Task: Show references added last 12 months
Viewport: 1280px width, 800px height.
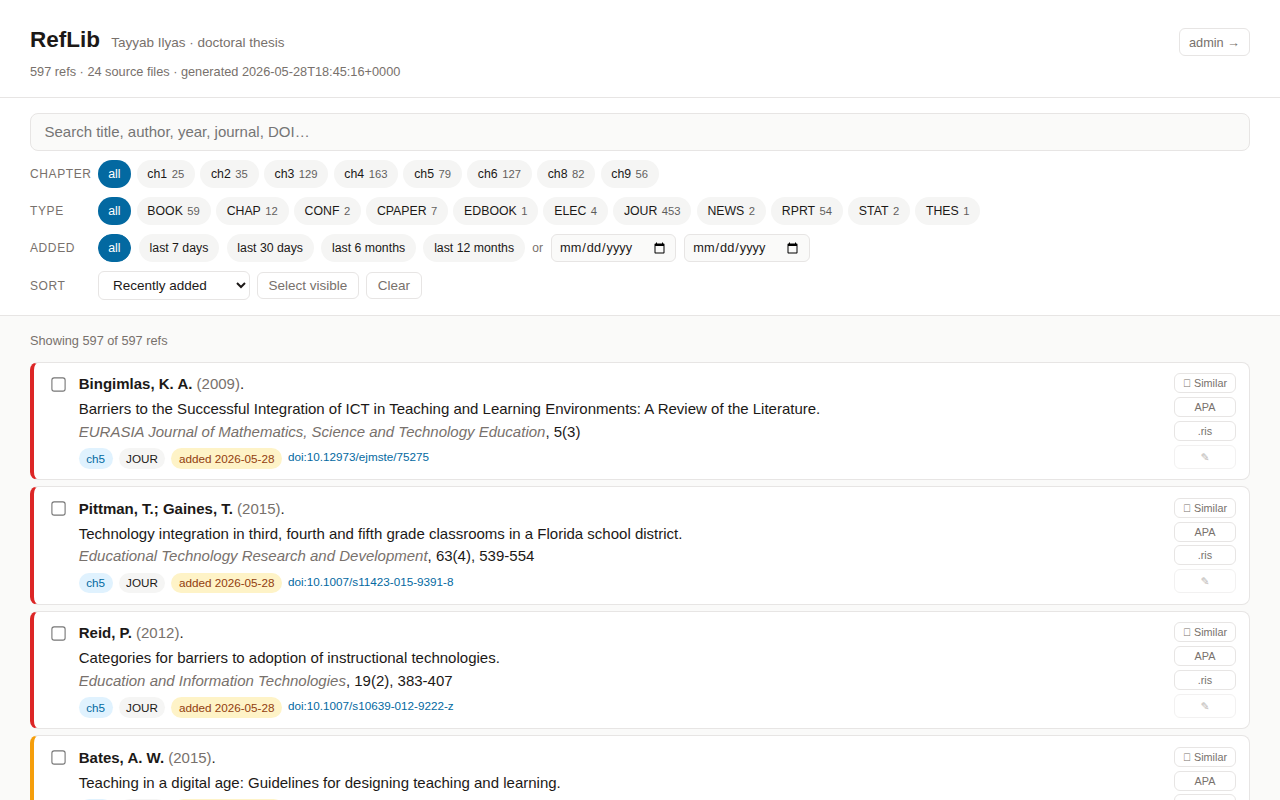Action: pyautogui.click(x=474, y=248)
